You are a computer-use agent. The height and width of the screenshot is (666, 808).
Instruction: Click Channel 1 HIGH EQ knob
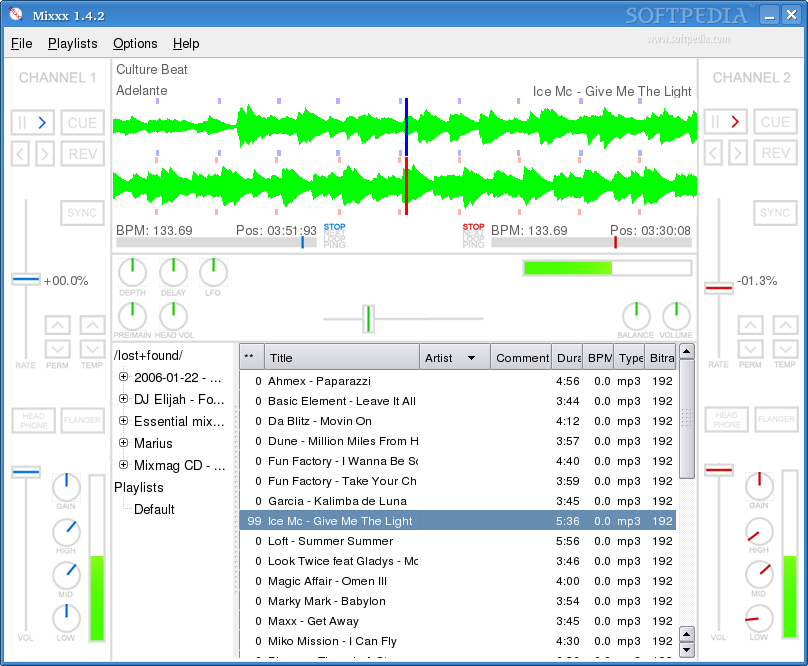(x=66, y=532)
